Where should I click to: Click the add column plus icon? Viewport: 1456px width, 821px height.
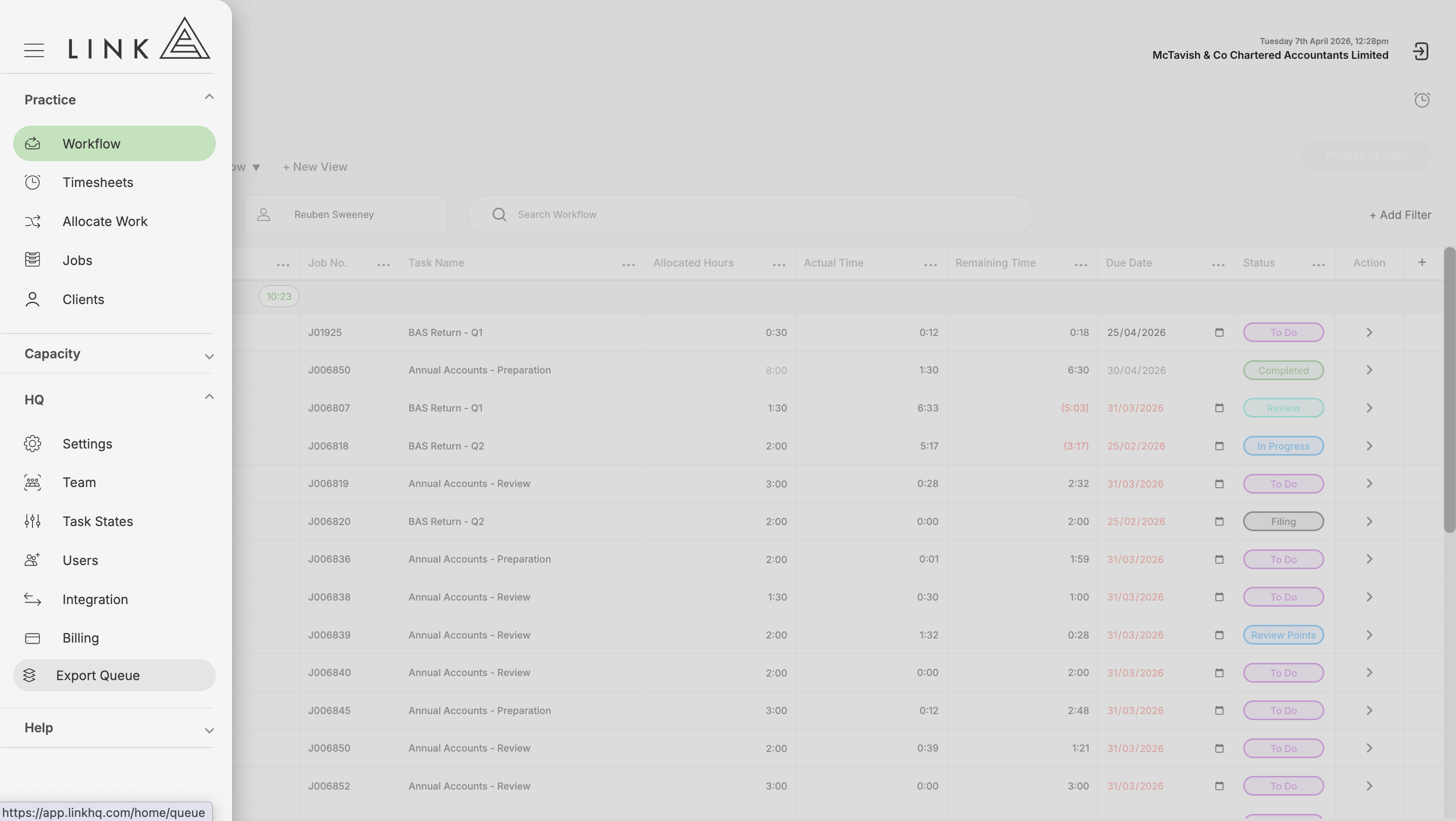(x=1422, y=263)
